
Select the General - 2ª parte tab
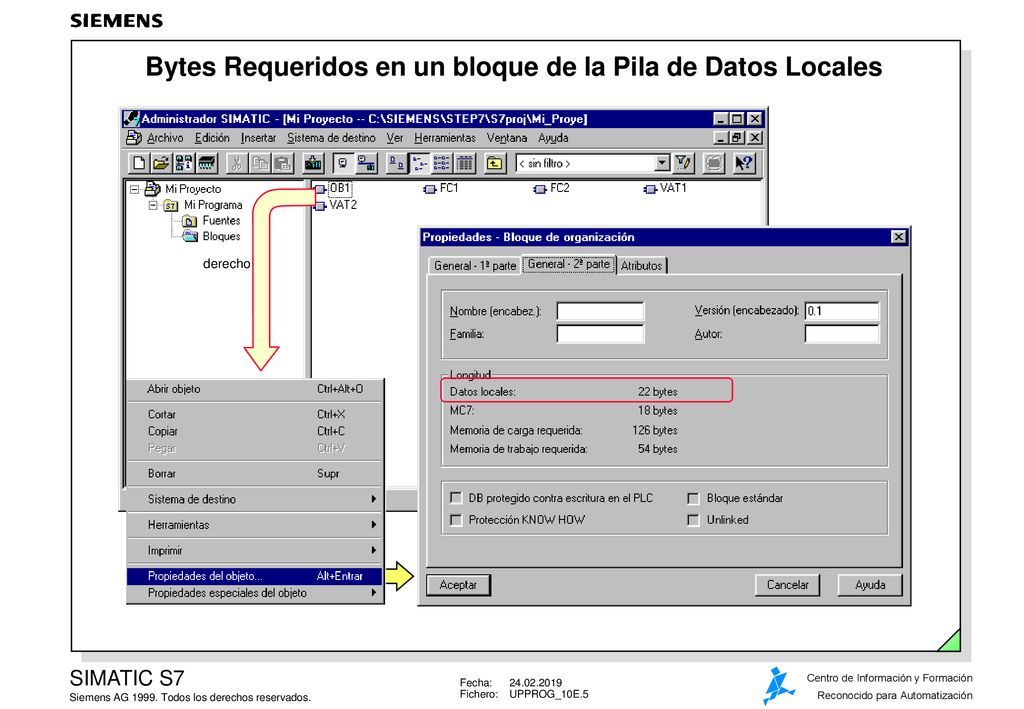click(569, 264)
